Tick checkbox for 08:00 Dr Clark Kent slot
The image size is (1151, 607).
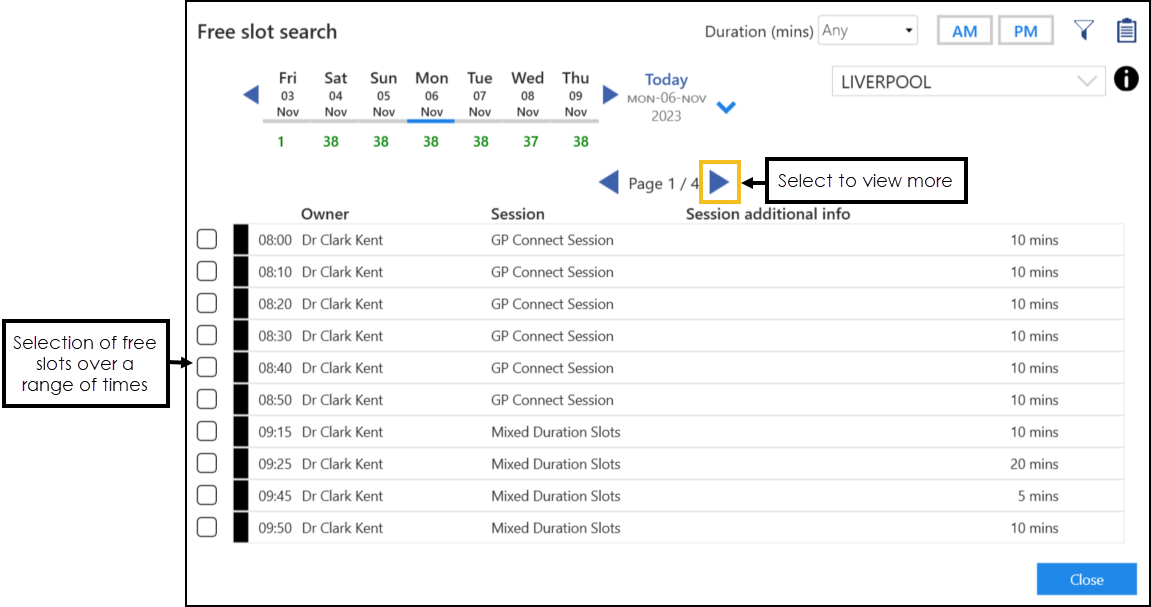[x=207, y=240]
